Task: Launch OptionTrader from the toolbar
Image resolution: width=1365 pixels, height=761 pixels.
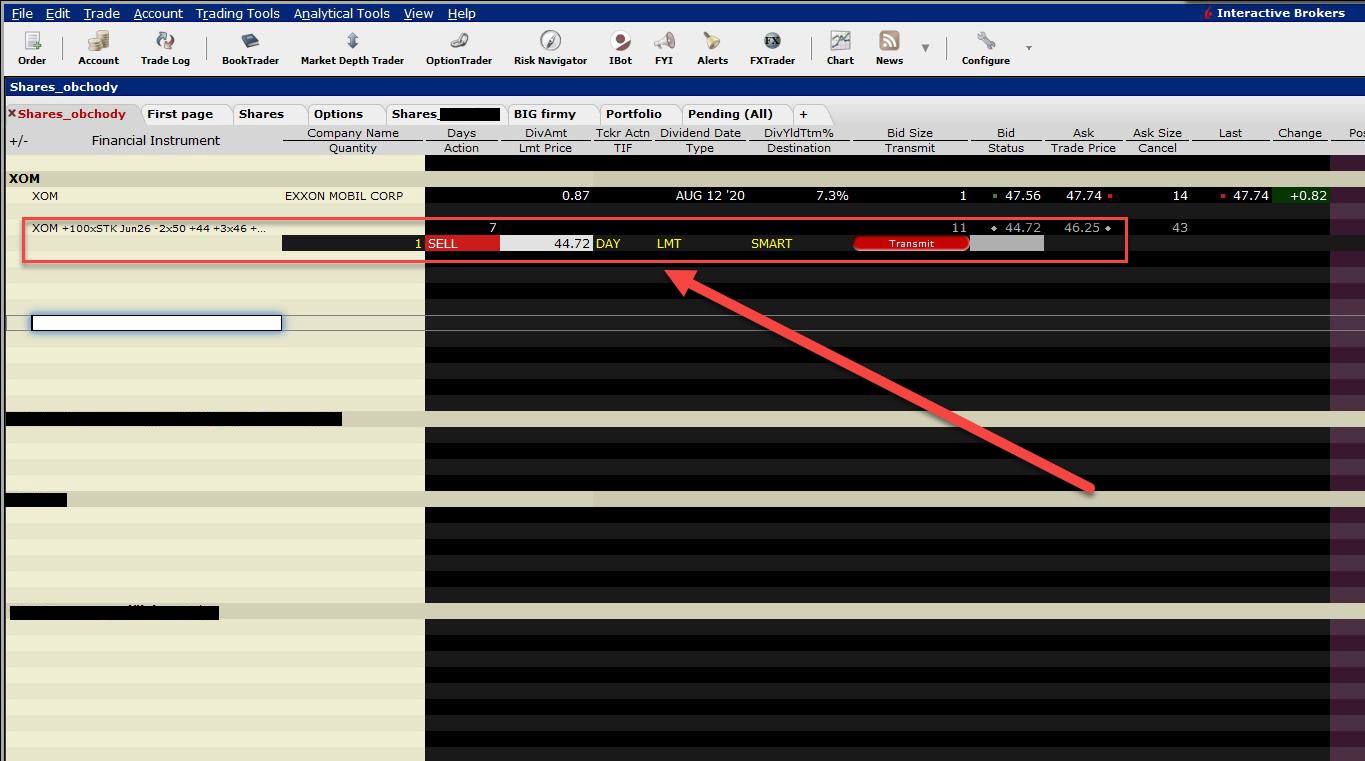Action: 459,42
